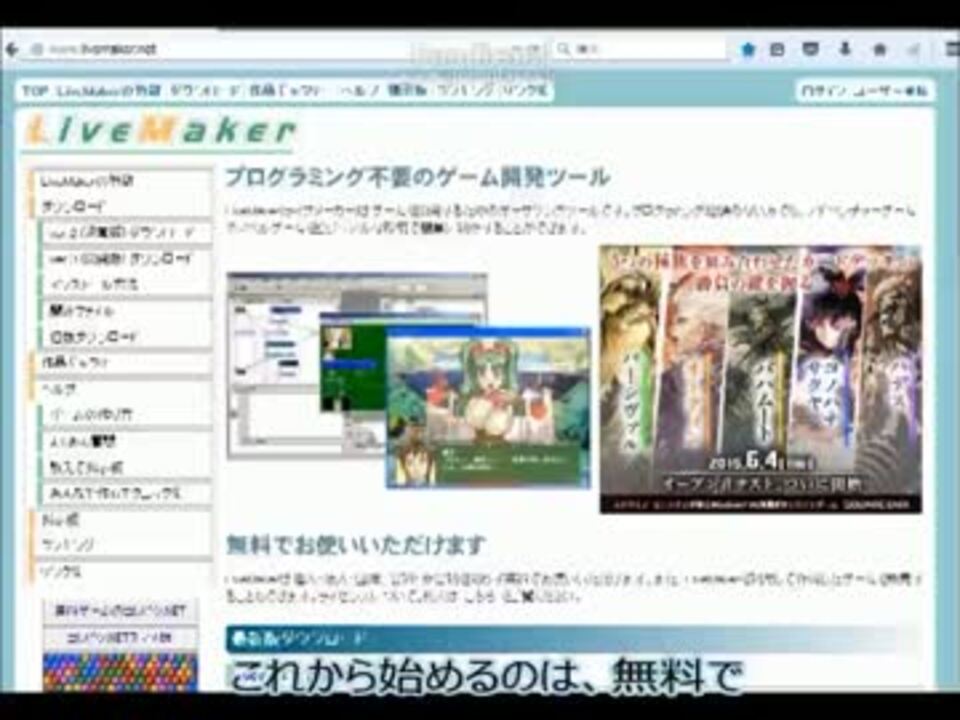Open インストール方法 in the left sidebar
This screenshot has width=960, height=720.
(127, 285)
